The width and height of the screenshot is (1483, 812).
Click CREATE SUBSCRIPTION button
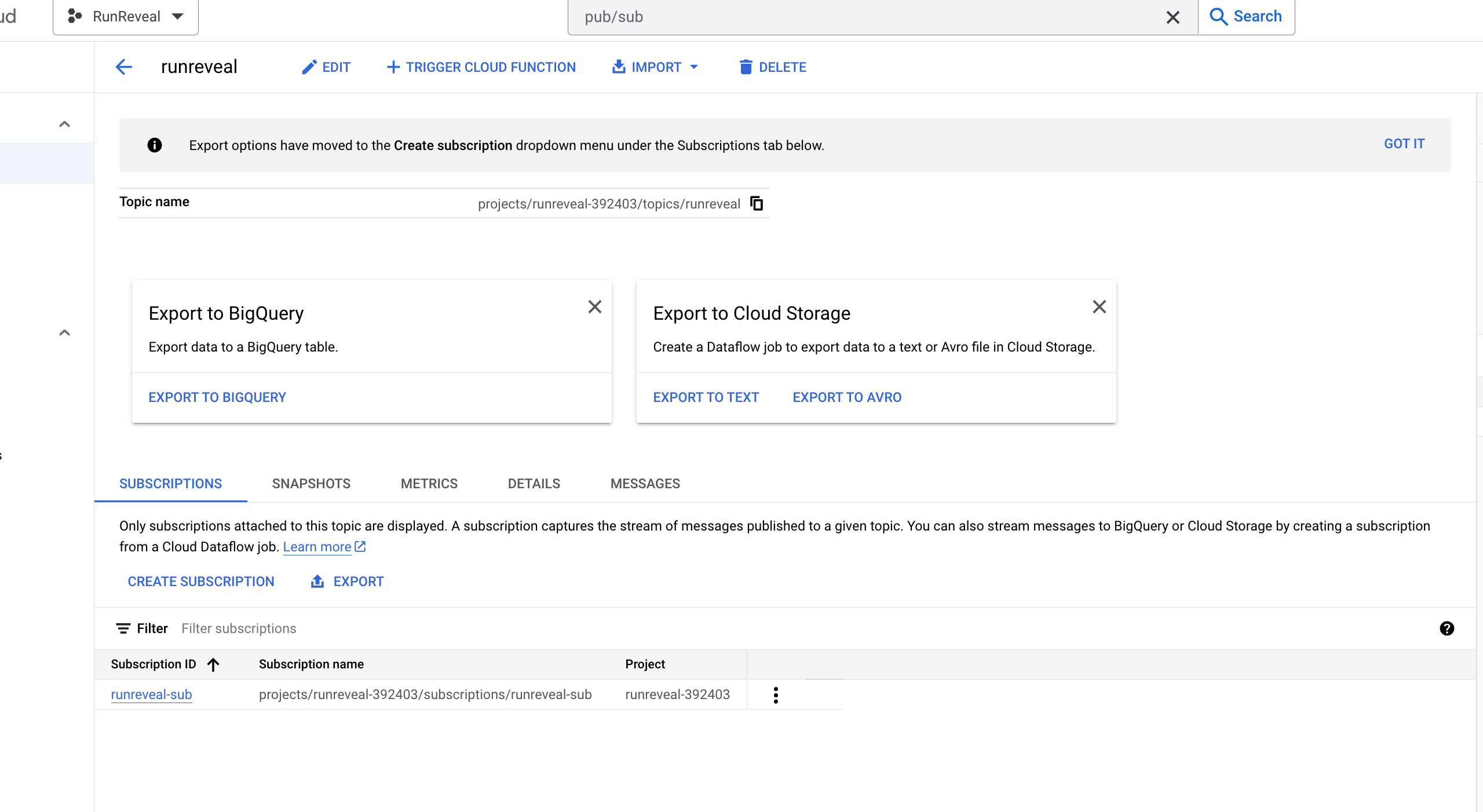tap(200, 581)
